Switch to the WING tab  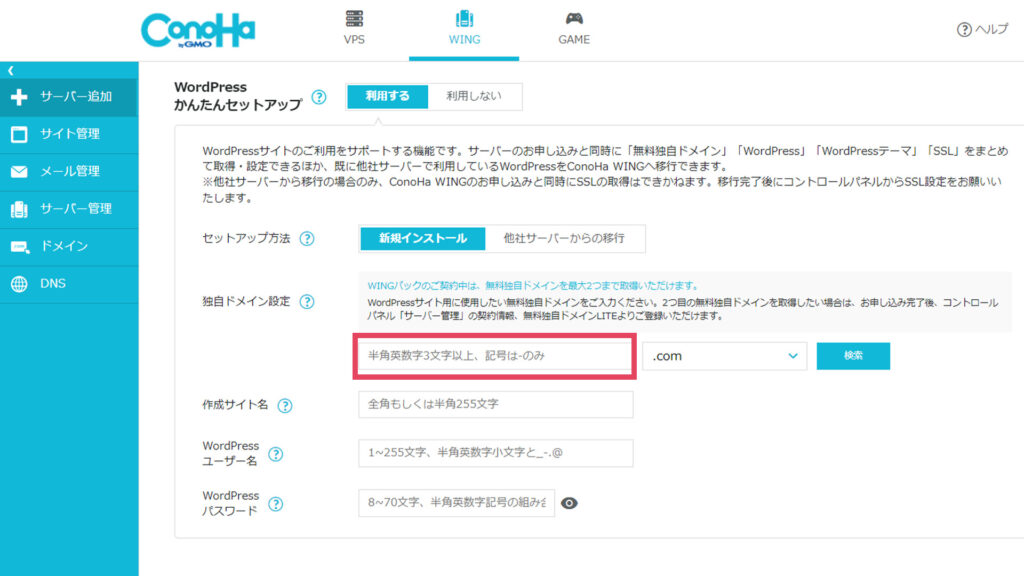[x=464, y=30]
